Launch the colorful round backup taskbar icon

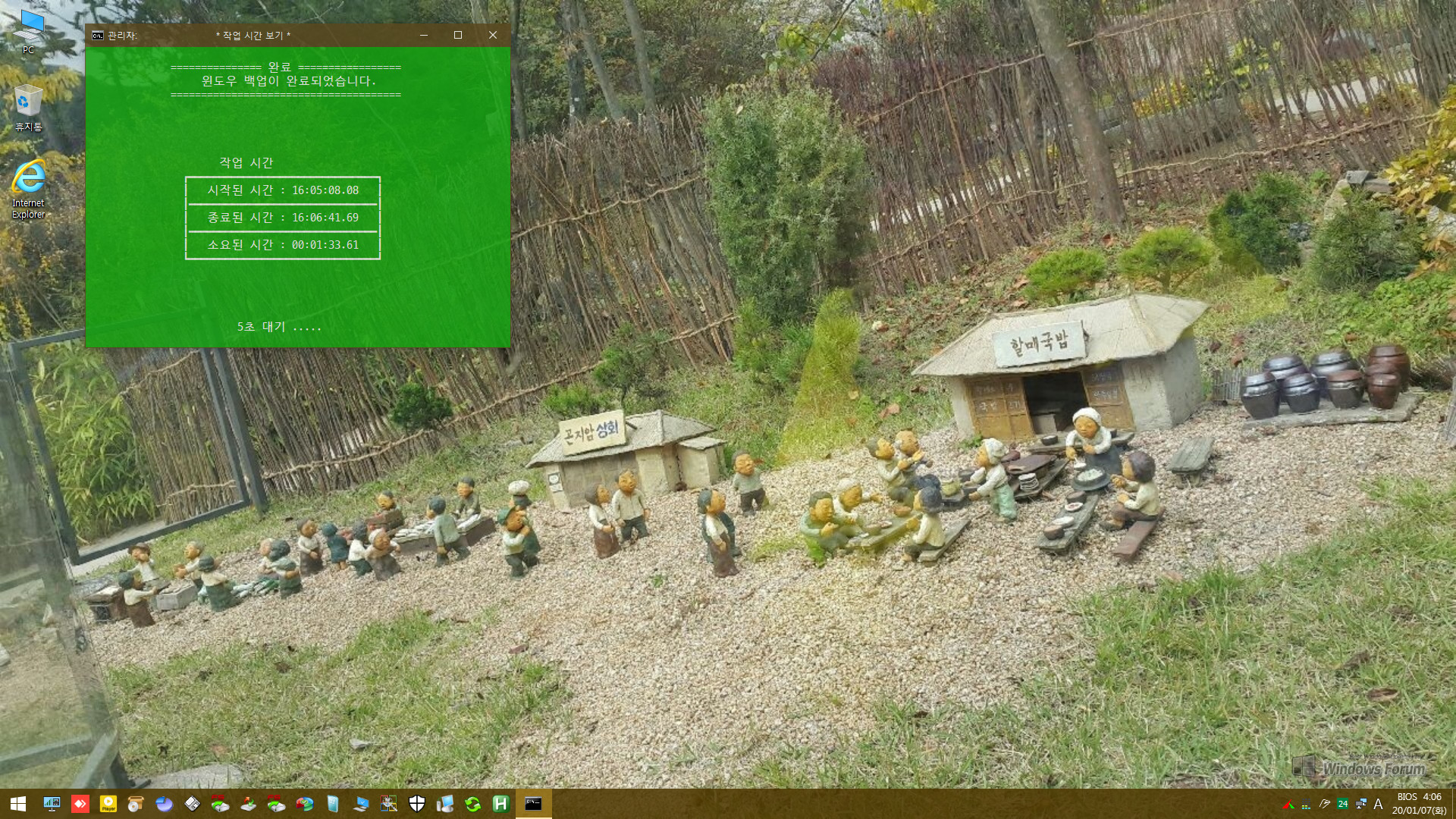(305, 804)
